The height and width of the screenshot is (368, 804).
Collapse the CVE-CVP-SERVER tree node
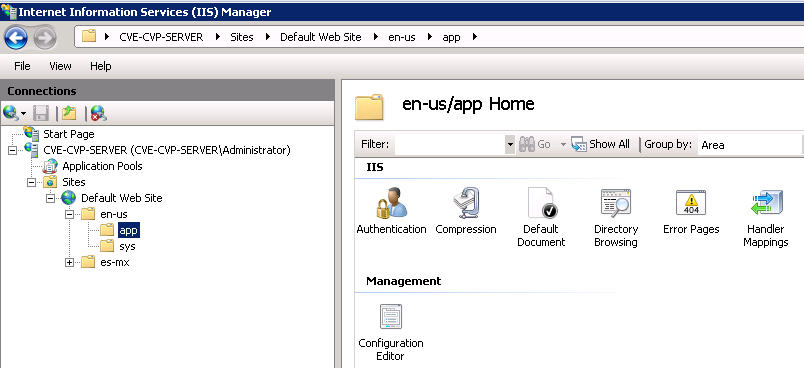[x=13, y=150]
